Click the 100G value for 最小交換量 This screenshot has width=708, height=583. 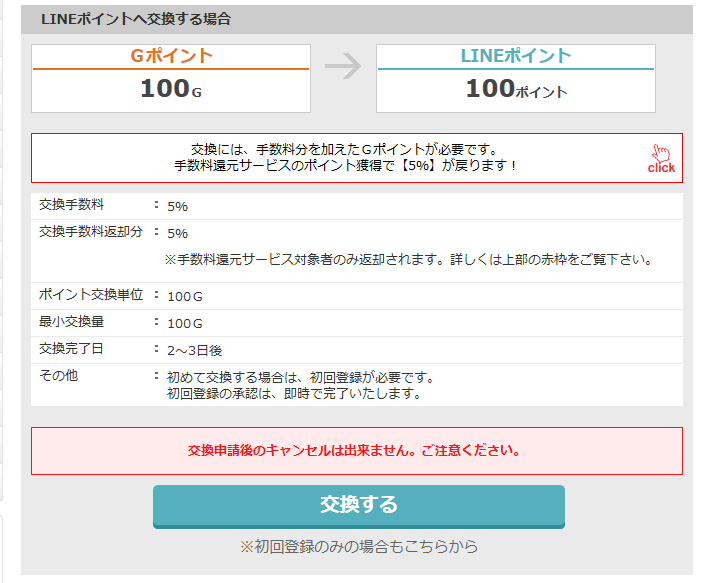click(x=185, y=324)
